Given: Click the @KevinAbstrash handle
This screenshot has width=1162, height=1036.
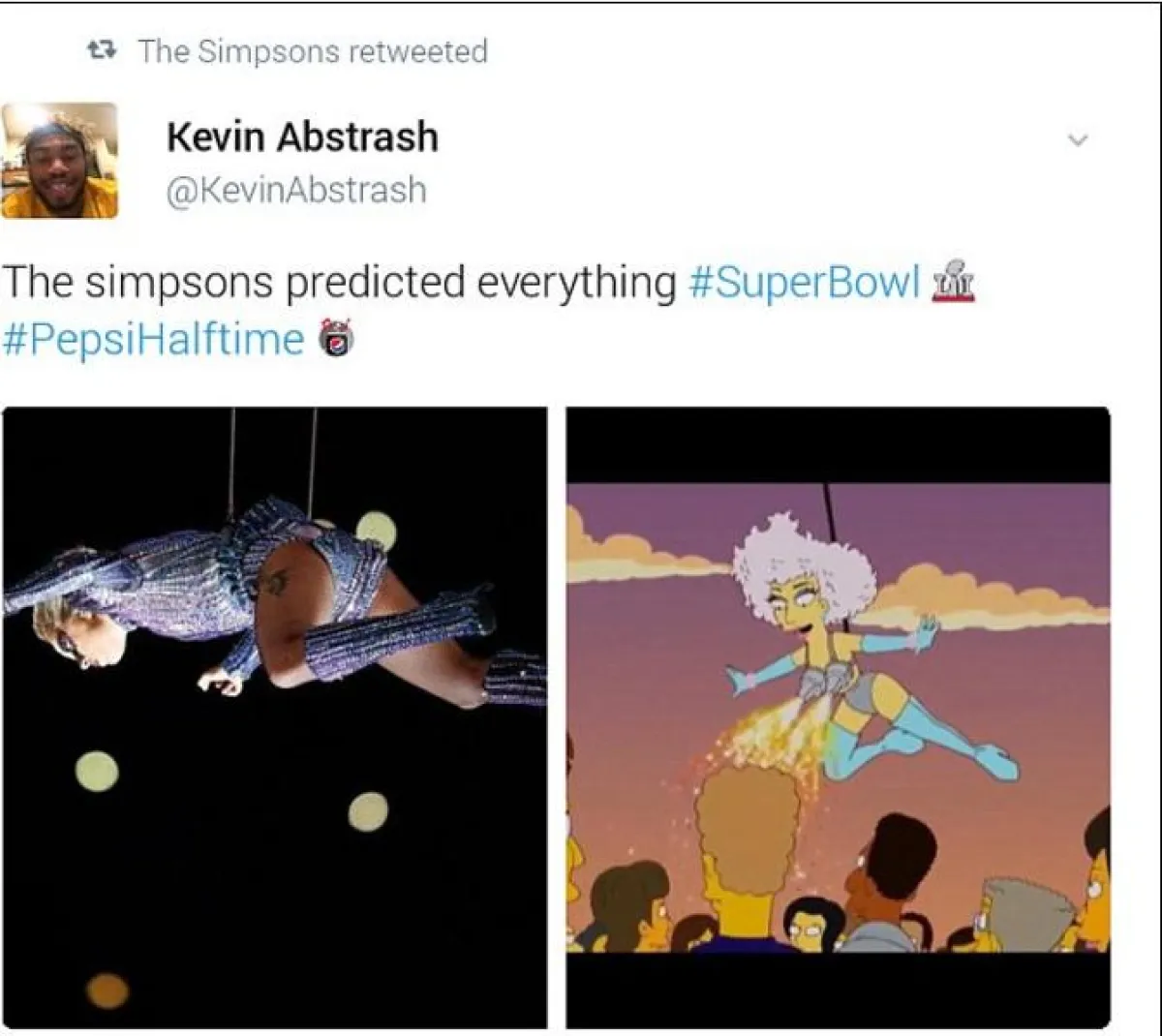Looking at the screenshot, I should click(296, 190).
